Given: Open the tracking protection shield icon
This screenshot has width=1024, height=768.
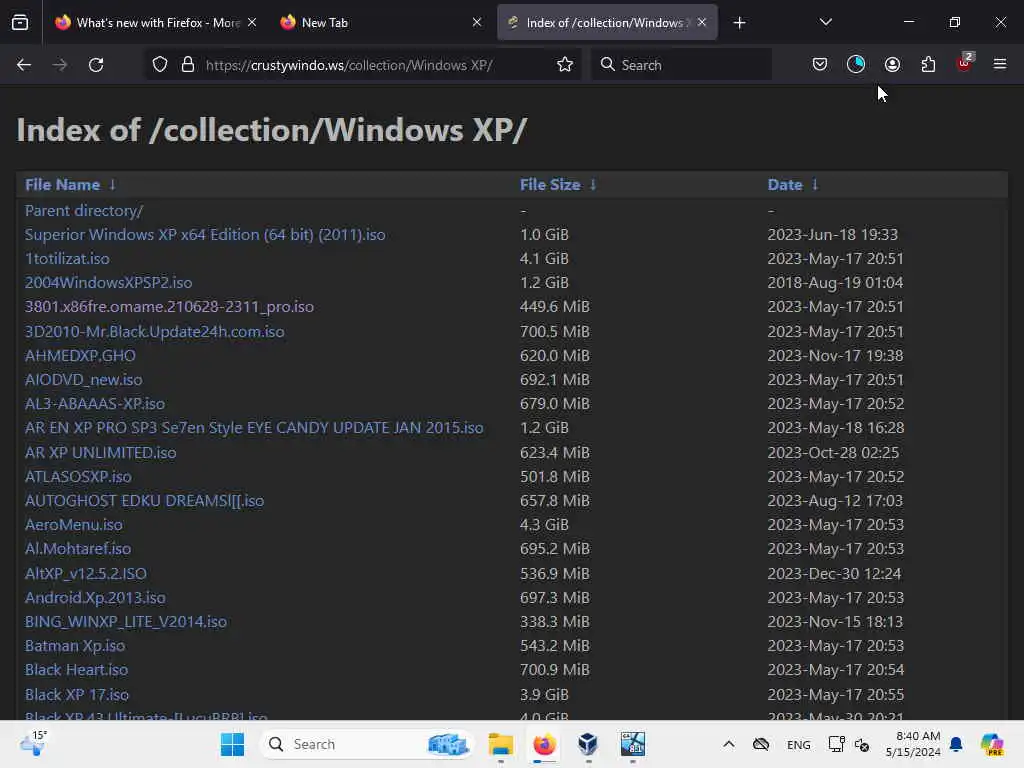Looking at the screenshot, I should (x=160, y=65).
